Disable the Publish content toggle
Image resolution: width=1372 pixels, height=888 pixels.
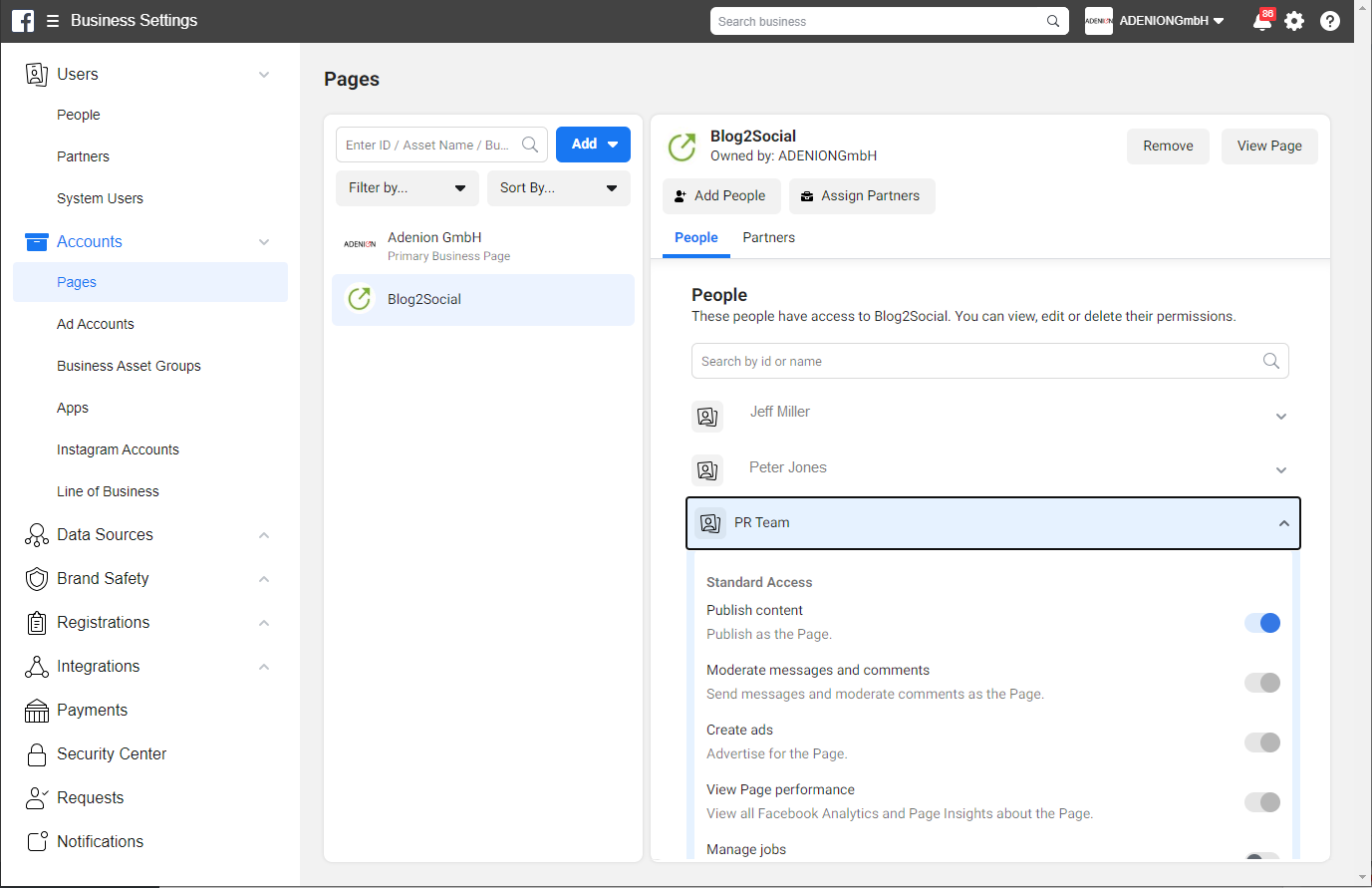1262,623
